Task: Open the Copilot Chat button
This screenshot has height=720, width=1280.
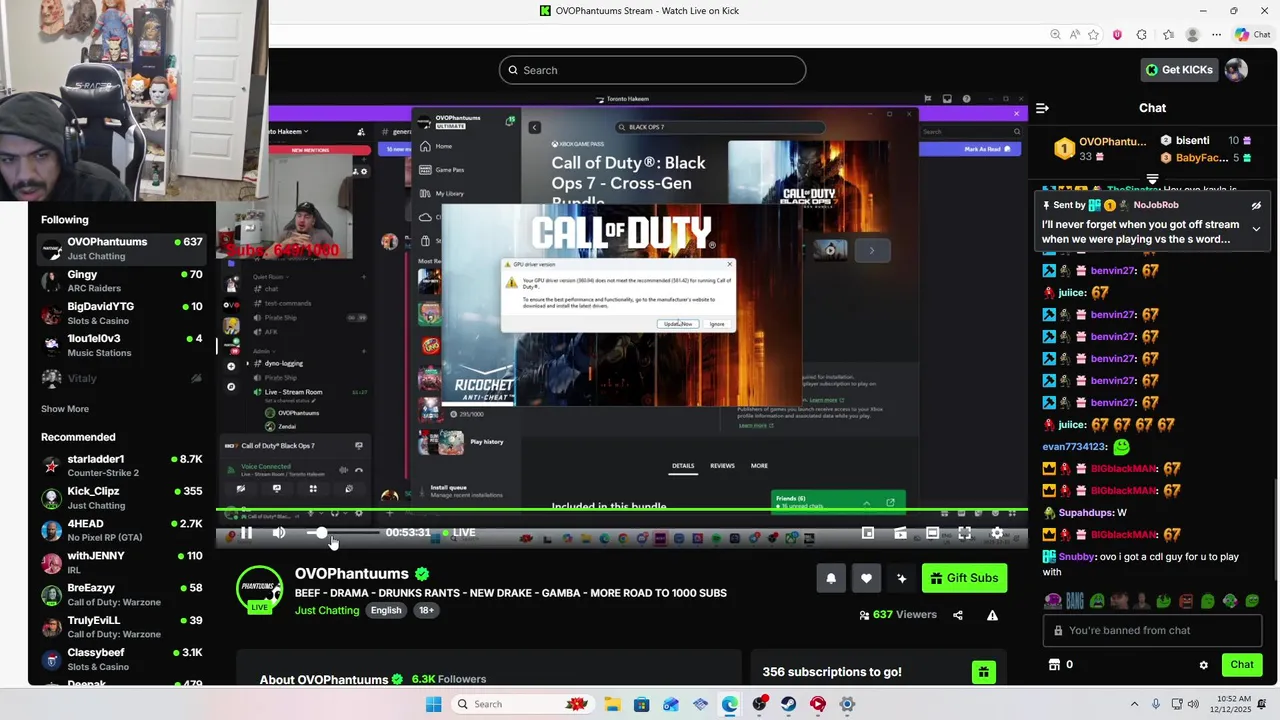Action: pyautogui.click(x=1252, y=34)
